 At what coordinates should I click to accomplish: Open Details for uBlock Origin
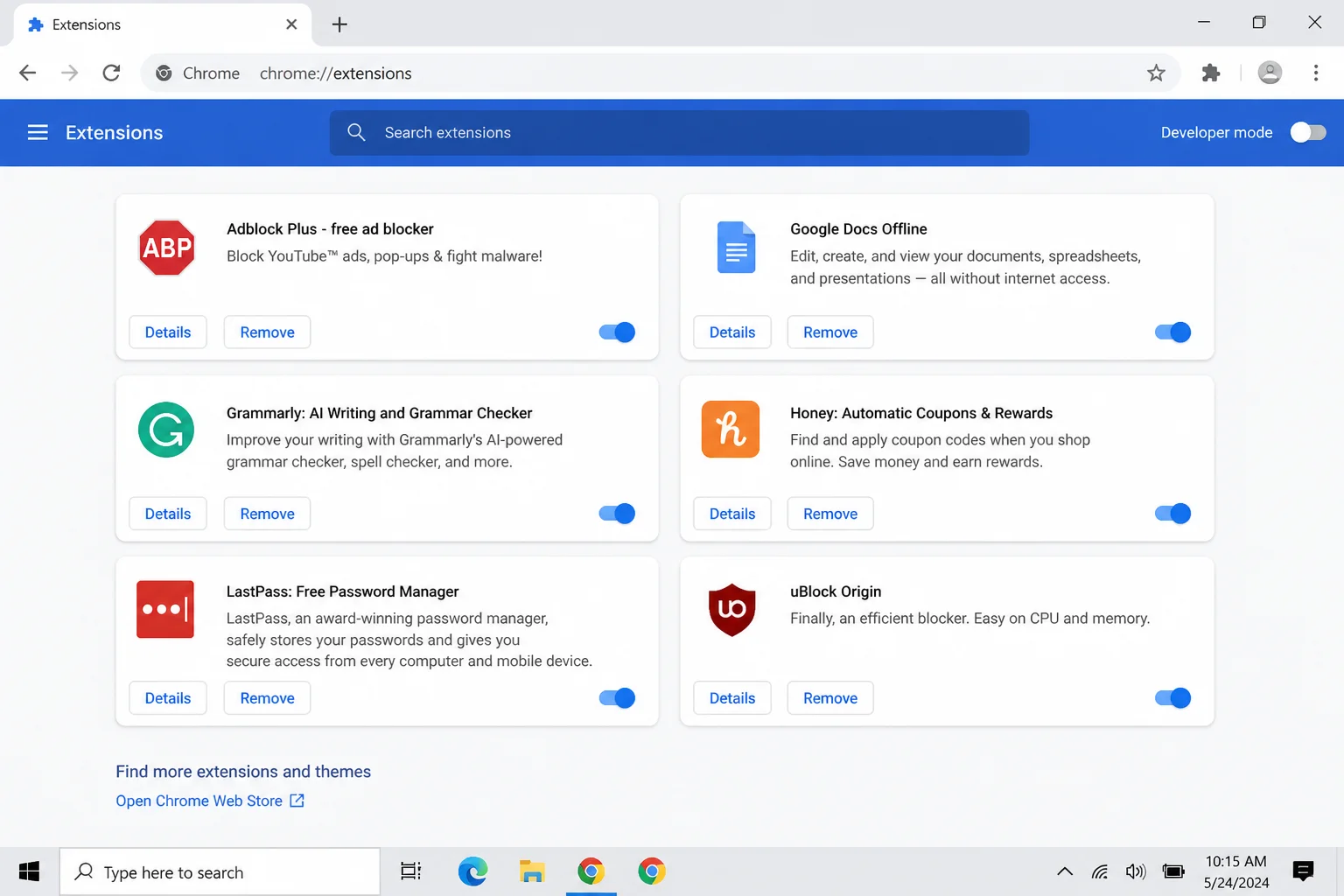tap(732, 698)
